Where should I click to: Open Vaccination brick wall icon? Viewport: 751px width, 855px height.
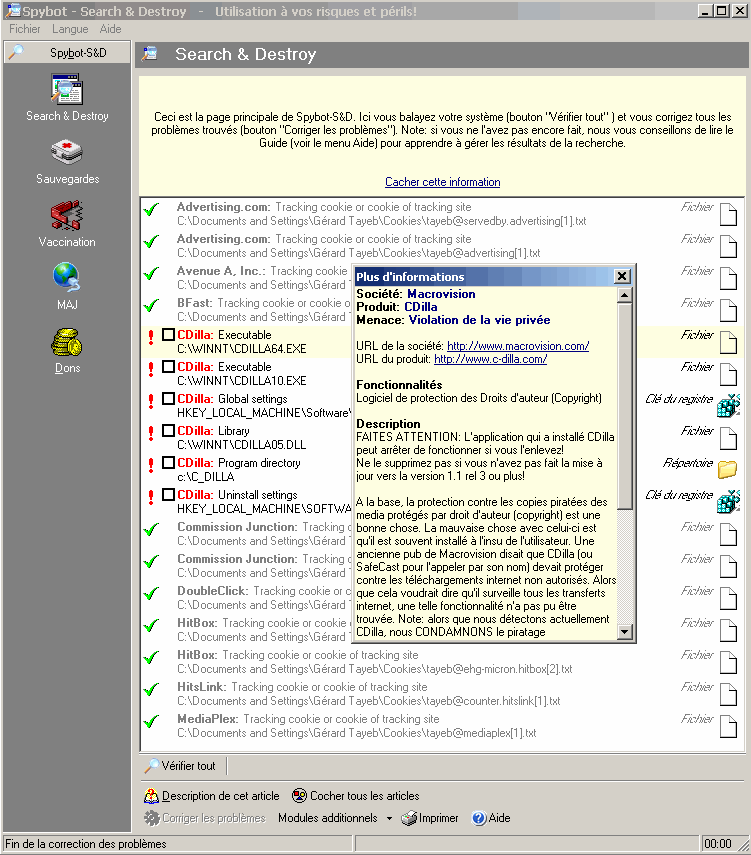point(67,215)
